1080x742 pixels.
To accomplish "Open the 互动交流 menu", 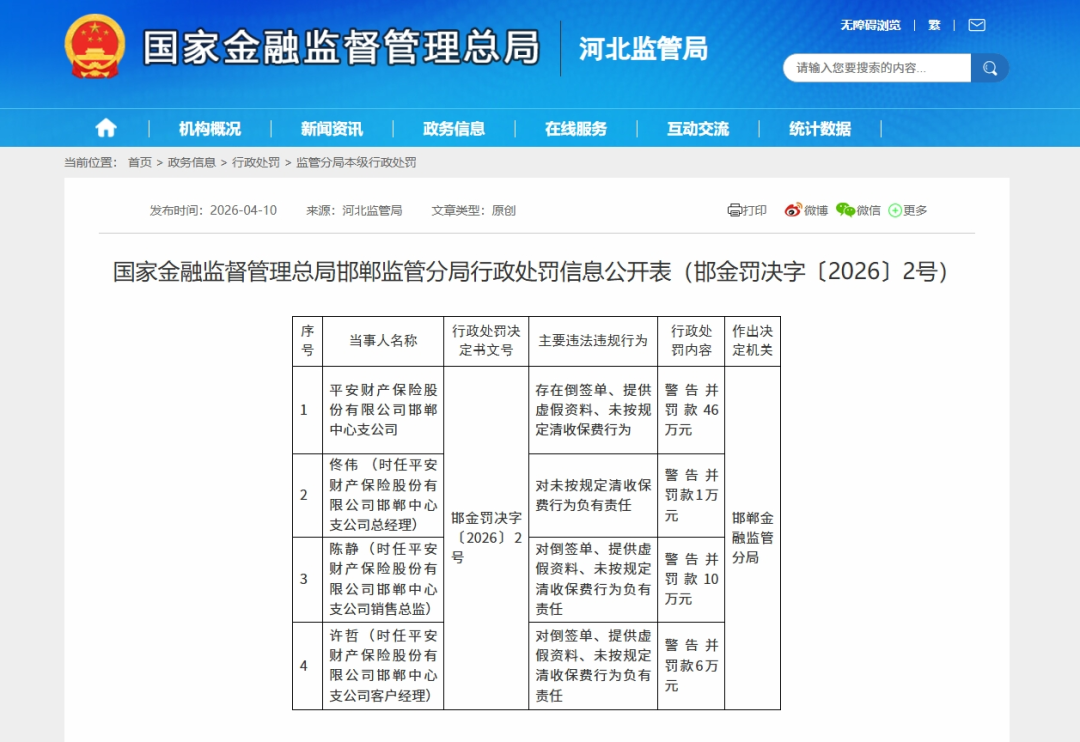I will [x=698, y=129].
